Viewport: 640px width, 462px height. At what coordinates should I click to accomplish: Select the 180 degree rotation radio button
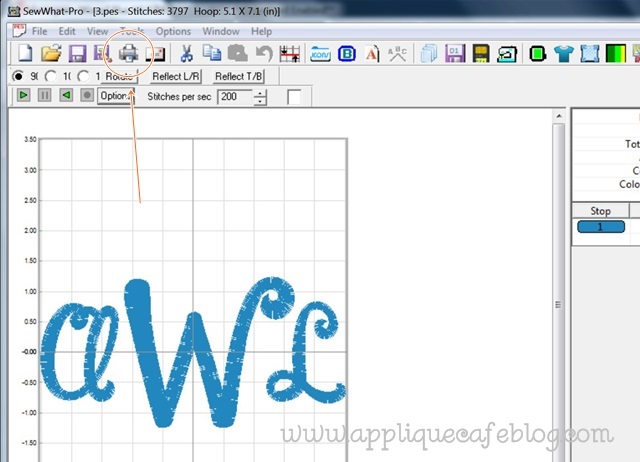coord(51,76)
